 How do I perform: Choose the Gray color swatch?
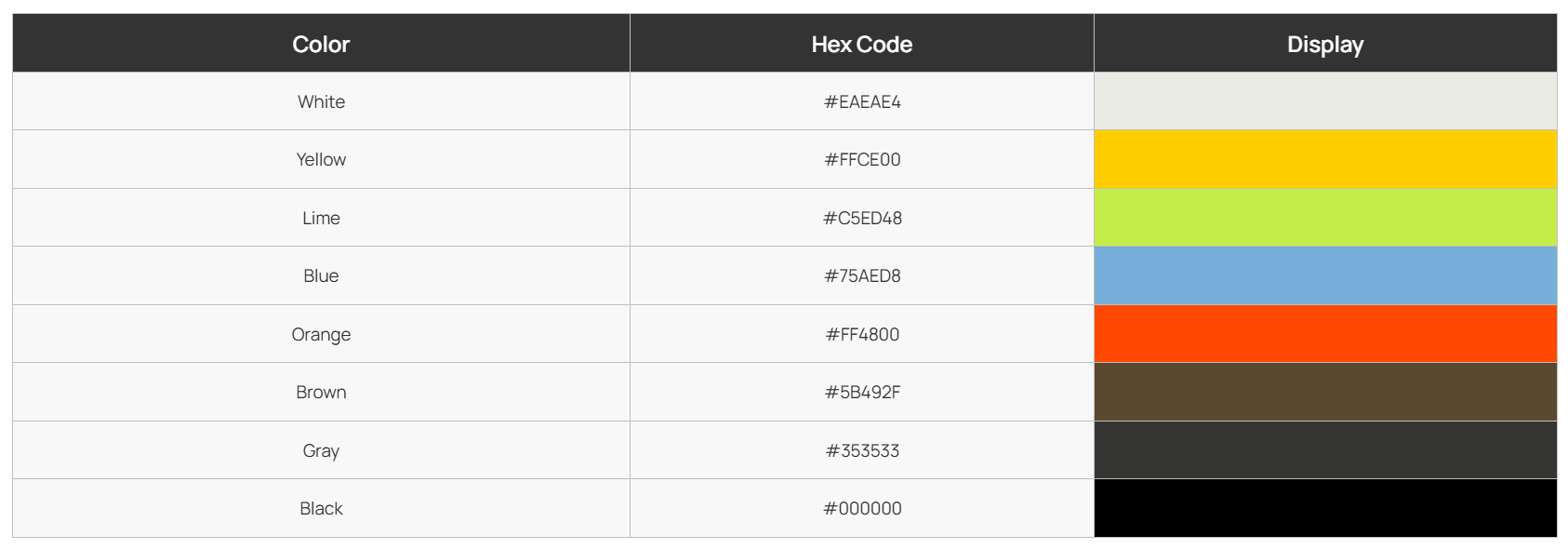[1324, 450]
